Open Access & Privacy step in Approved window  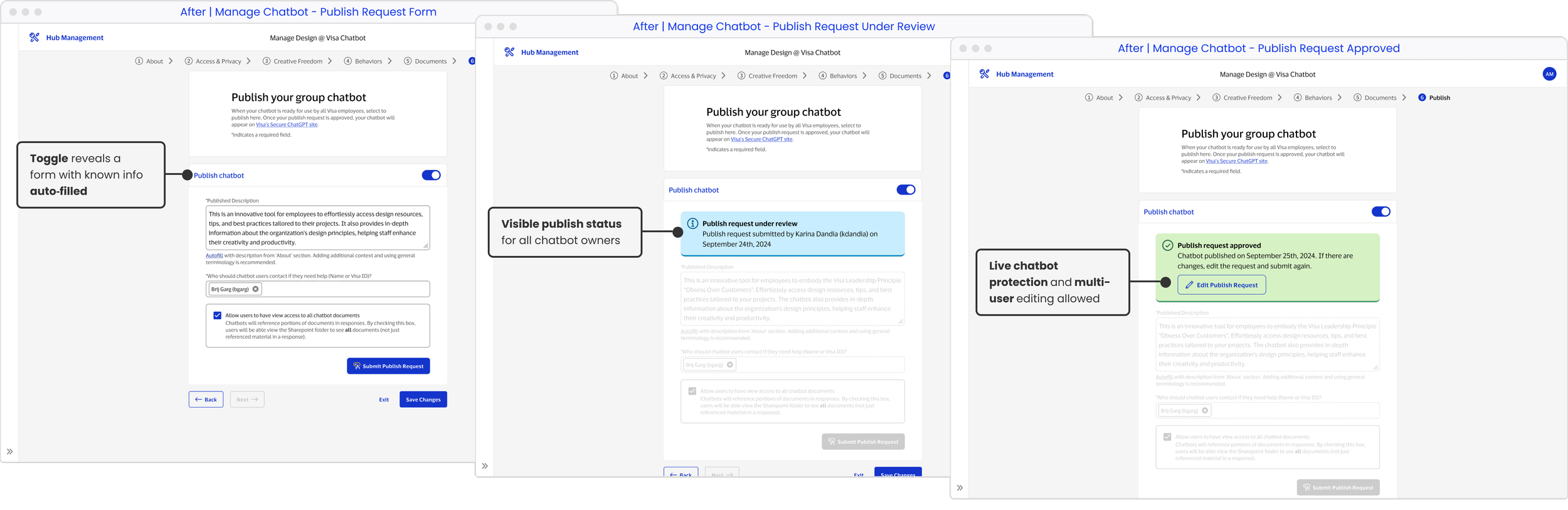pos(1163,98)
